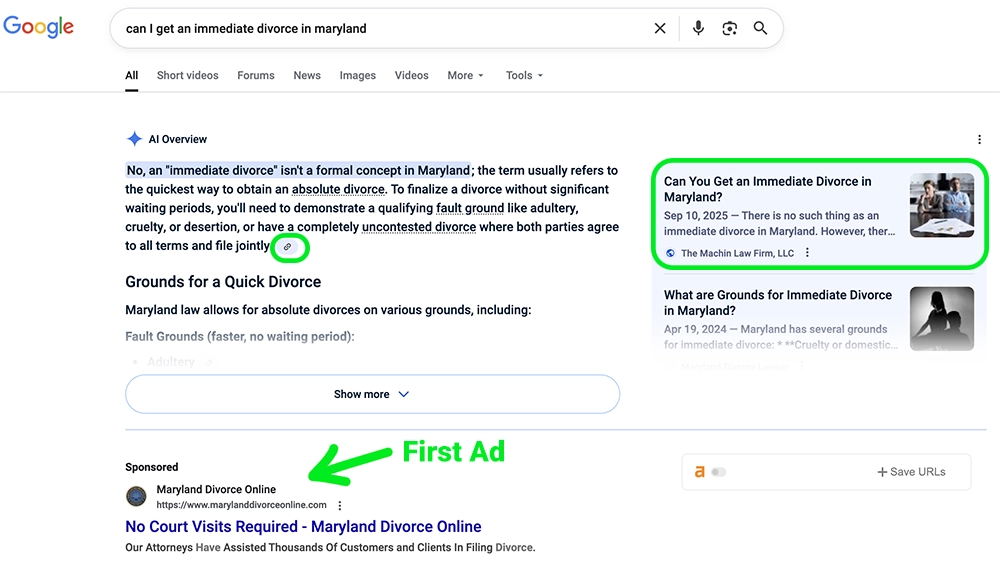The image size is (1000, 568).
Task: Follow the 'uncontested divorce' underlined term
Action: point(419,227)
